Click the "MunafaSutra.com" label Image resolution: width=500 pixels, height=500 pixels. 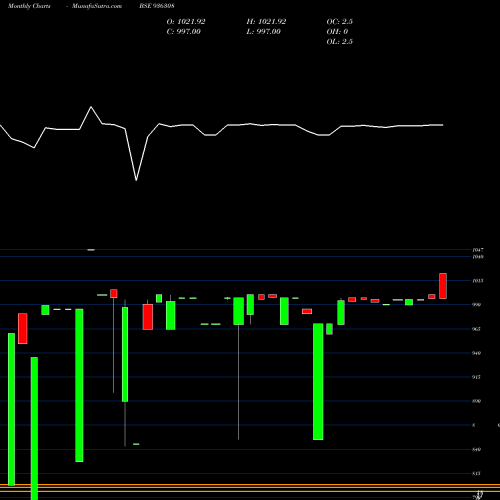pyautogui.click(x=97, y=6)
